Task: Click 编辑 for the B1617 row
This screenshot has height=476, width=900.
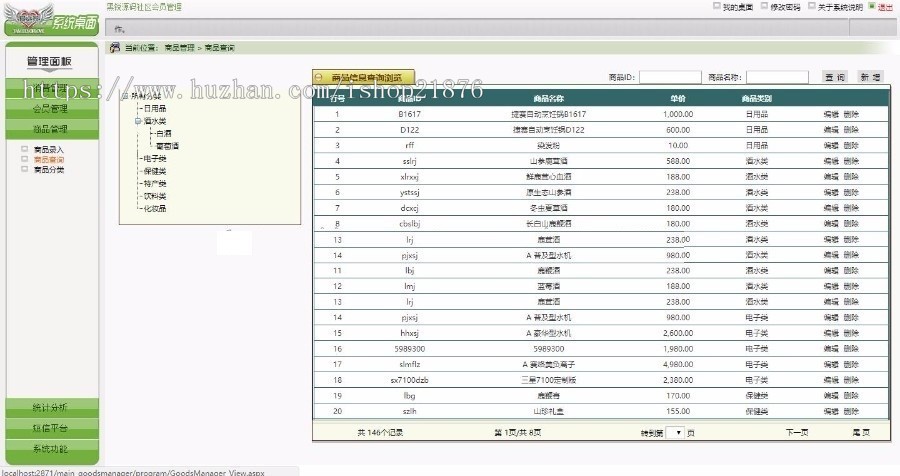Action: 831,114
